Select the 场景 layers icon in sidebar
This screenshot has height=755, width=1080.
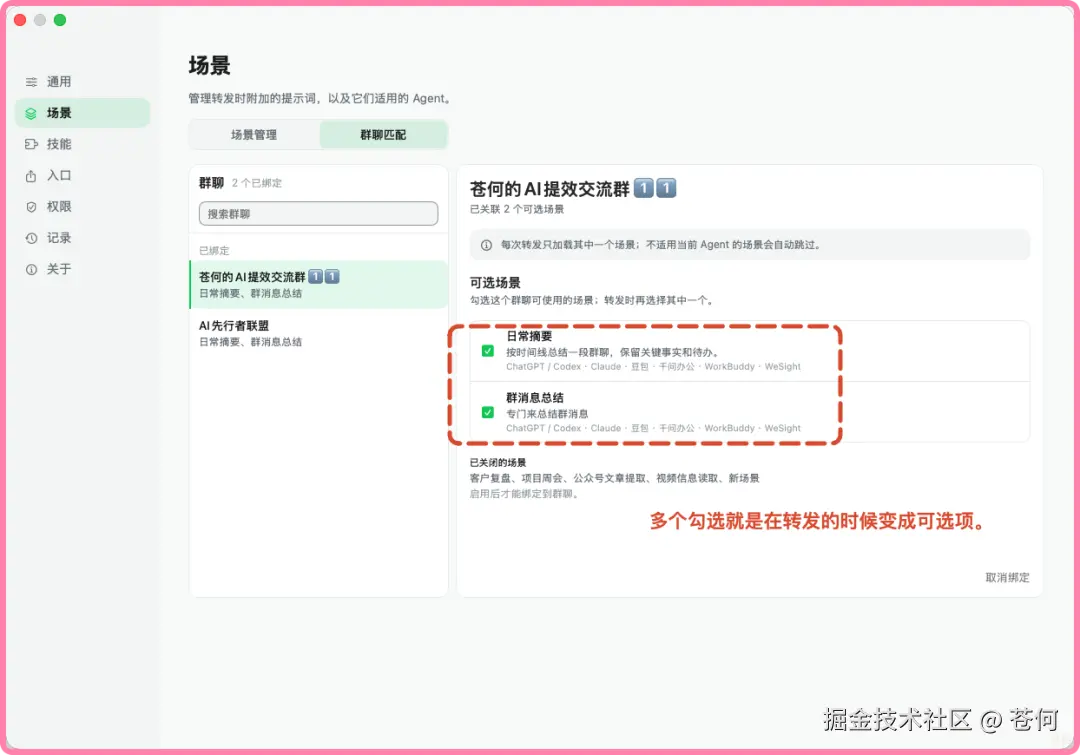[x=31, y=113]
